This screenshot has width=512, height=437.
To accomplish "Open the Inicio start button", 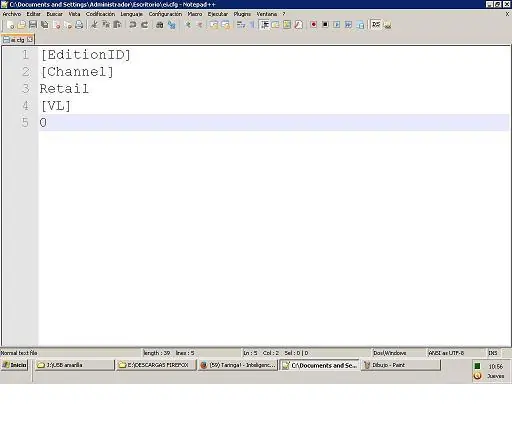I will click(x=14, y=365).
